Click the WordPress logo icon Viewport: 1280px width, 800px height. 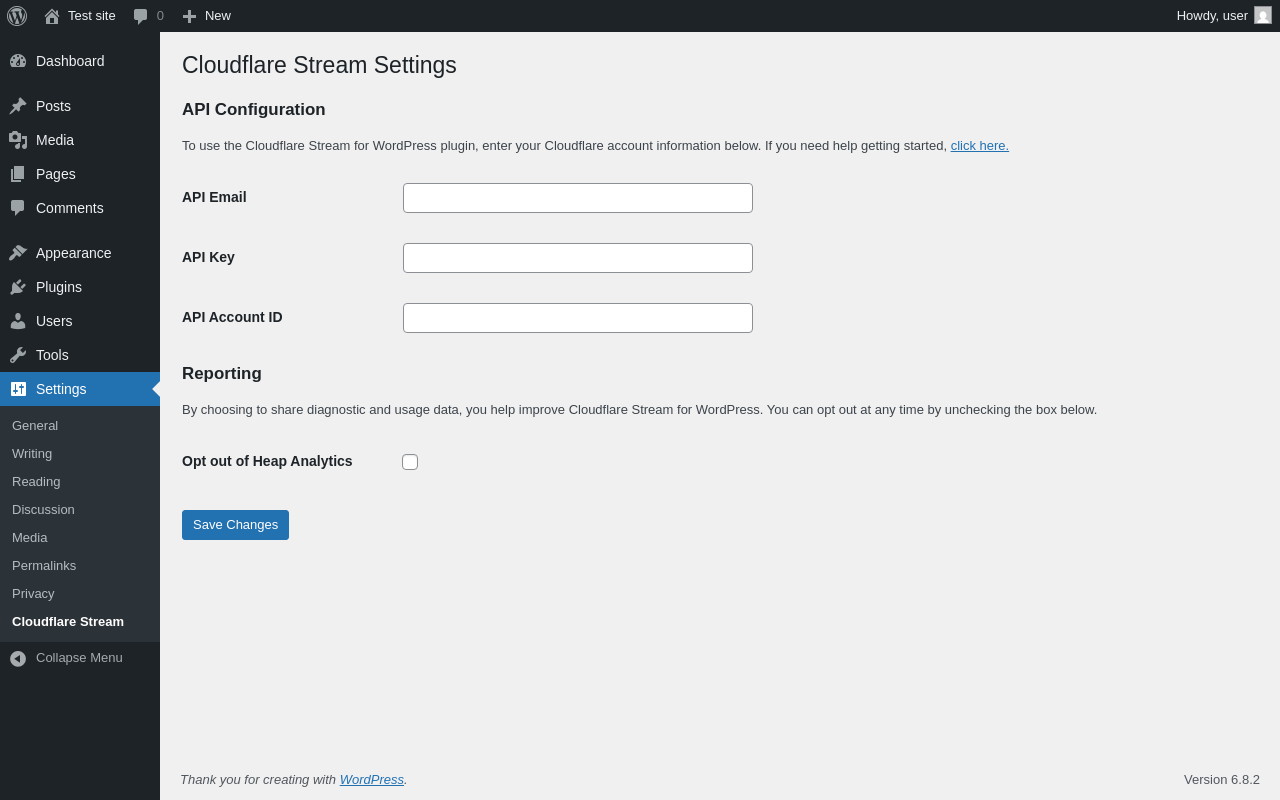point(17,16)
